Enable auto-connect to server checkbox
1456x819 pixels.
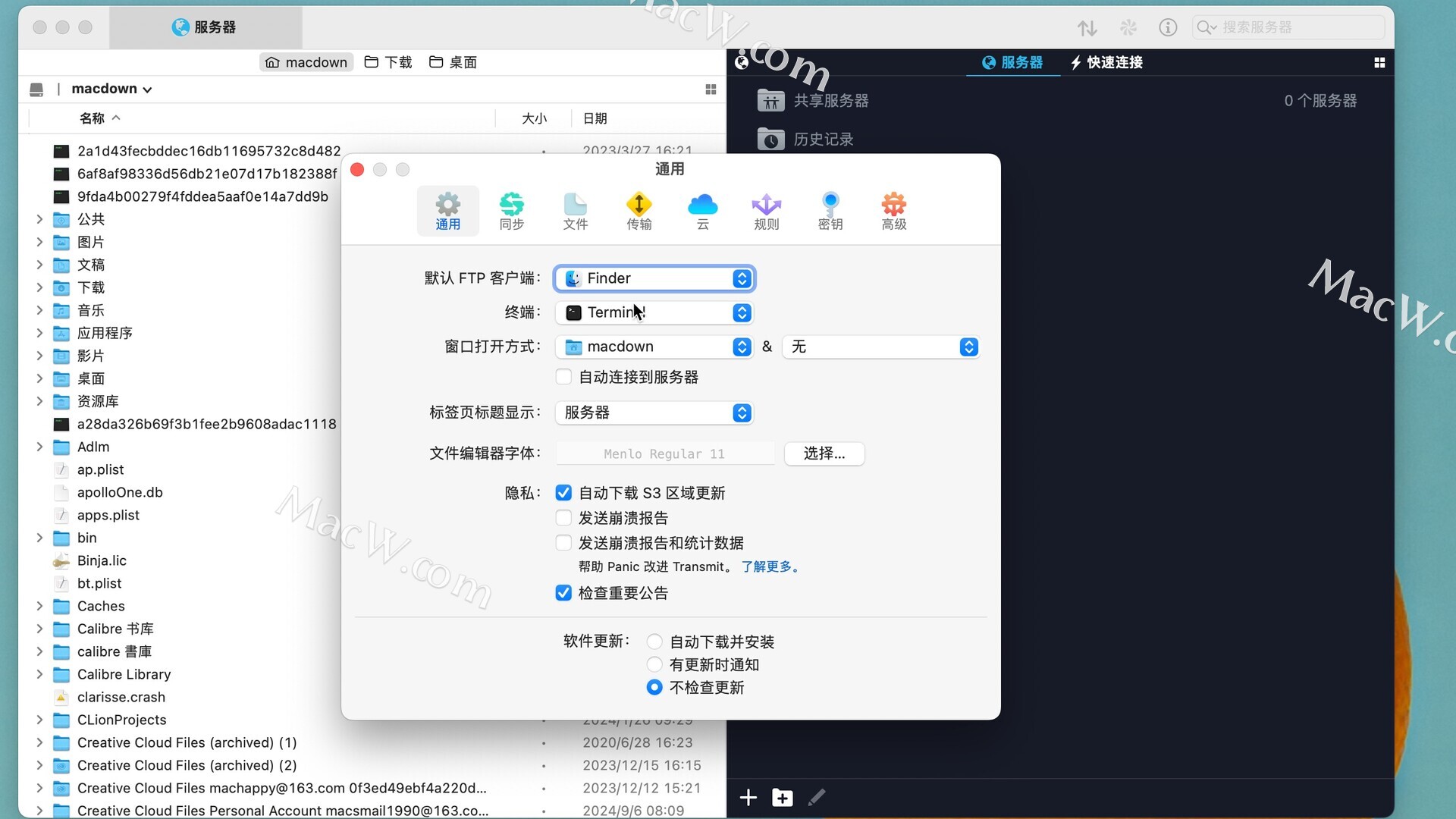click(x=563, y=377)
